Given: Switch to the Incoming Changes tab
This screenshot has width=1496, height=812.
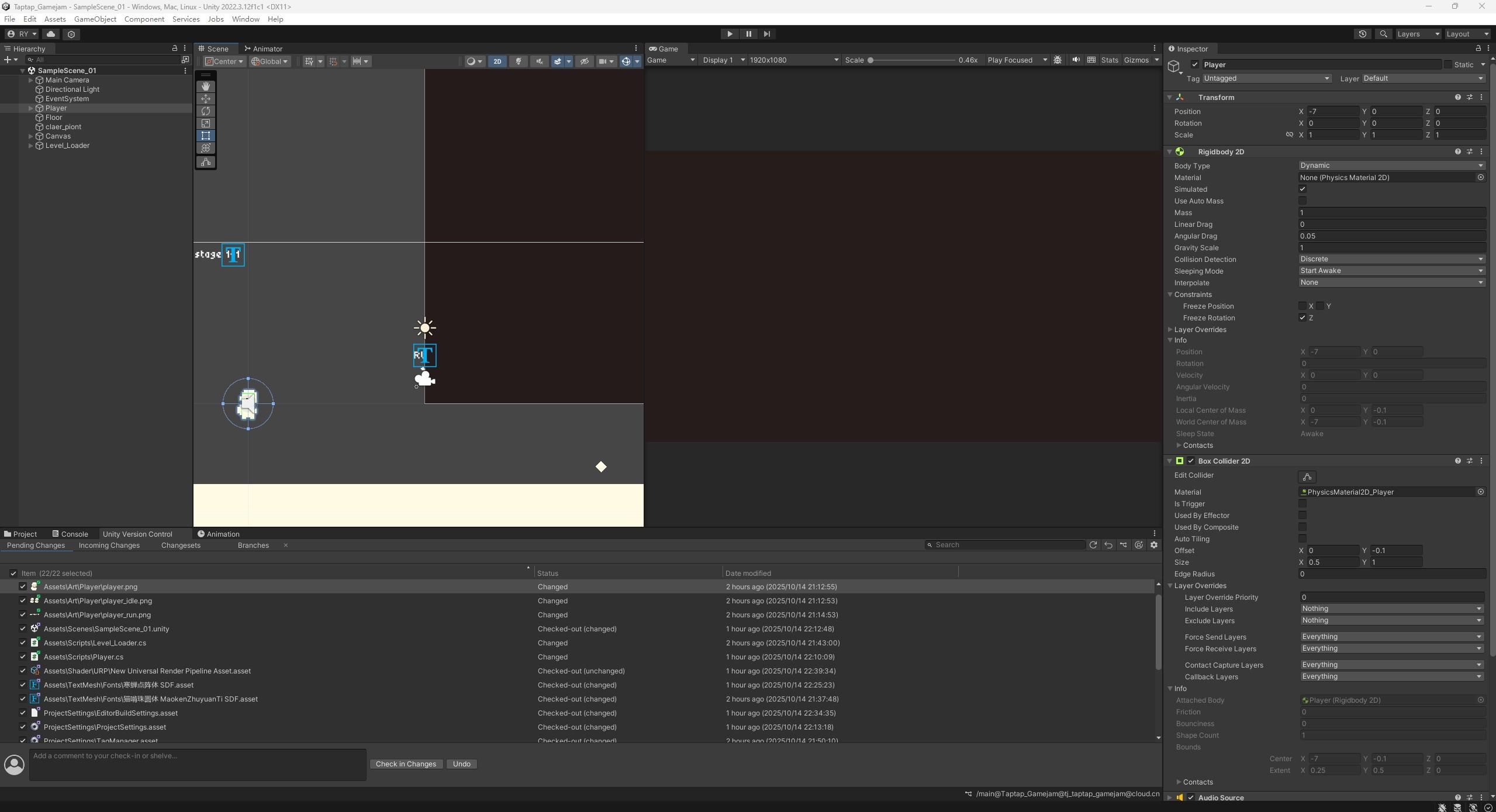Looking at the screenshot, I should pos(109,545).
